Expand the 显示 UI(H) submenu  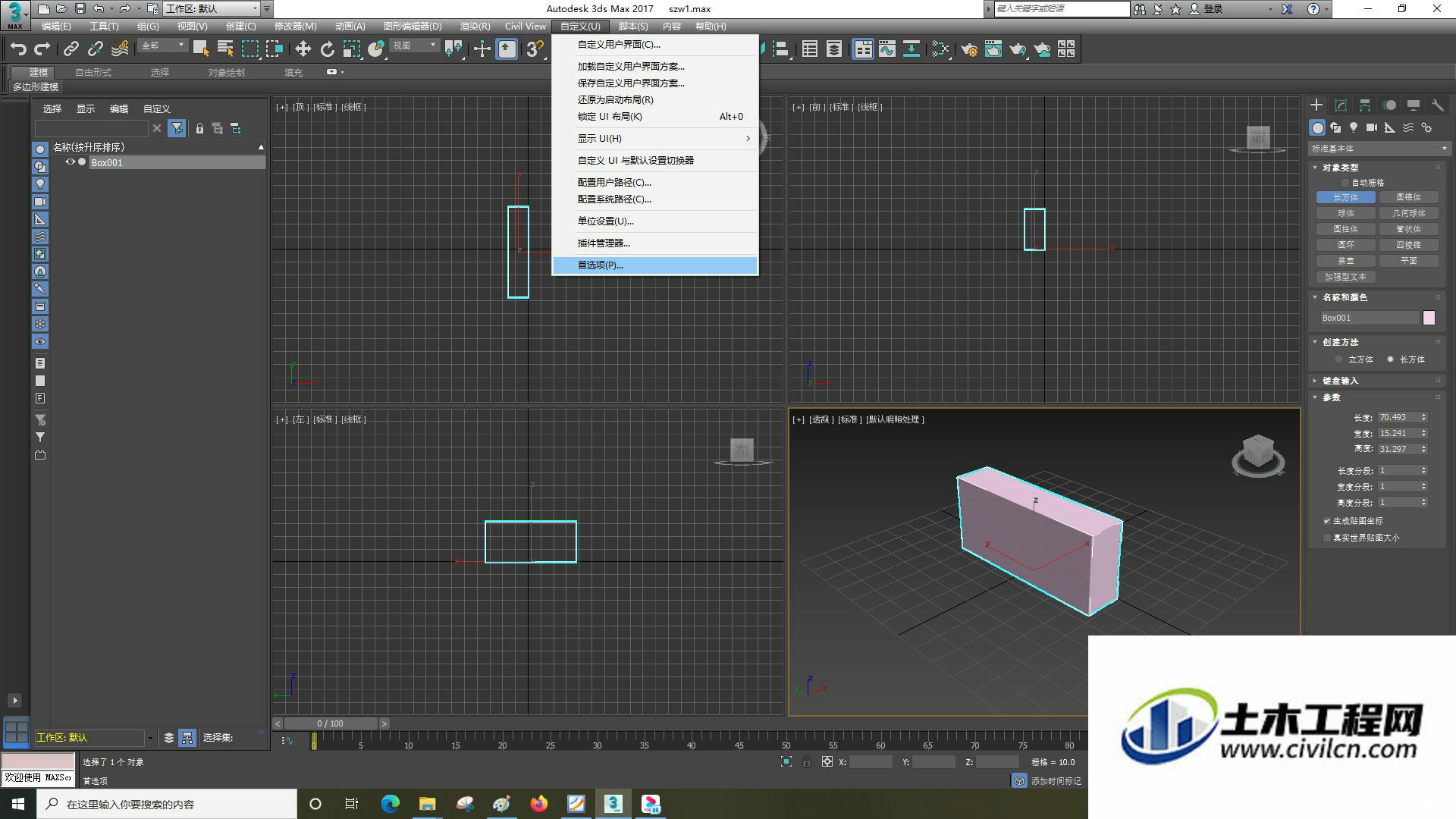click(655, 139)
